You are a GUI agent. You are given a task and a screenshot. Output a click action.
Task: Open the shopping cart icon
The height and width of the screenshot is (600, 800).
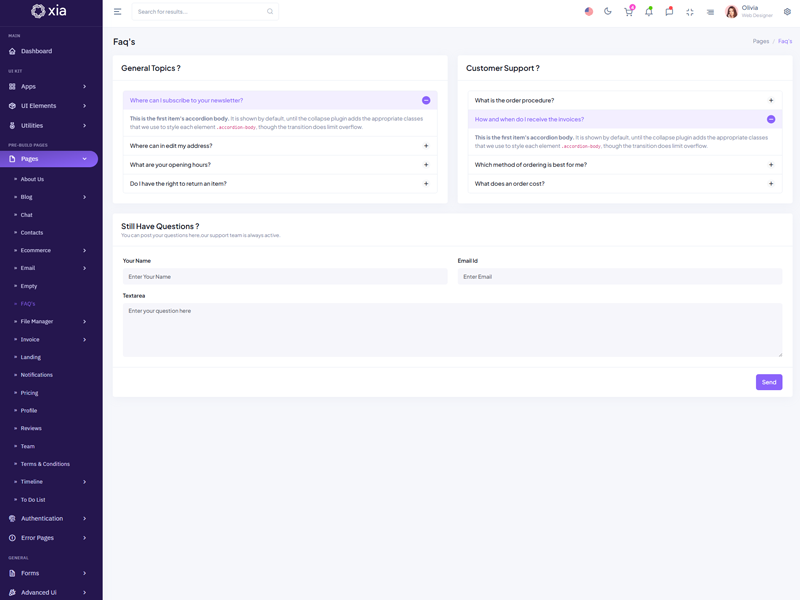pyautogui.click(x=628, y=12)
